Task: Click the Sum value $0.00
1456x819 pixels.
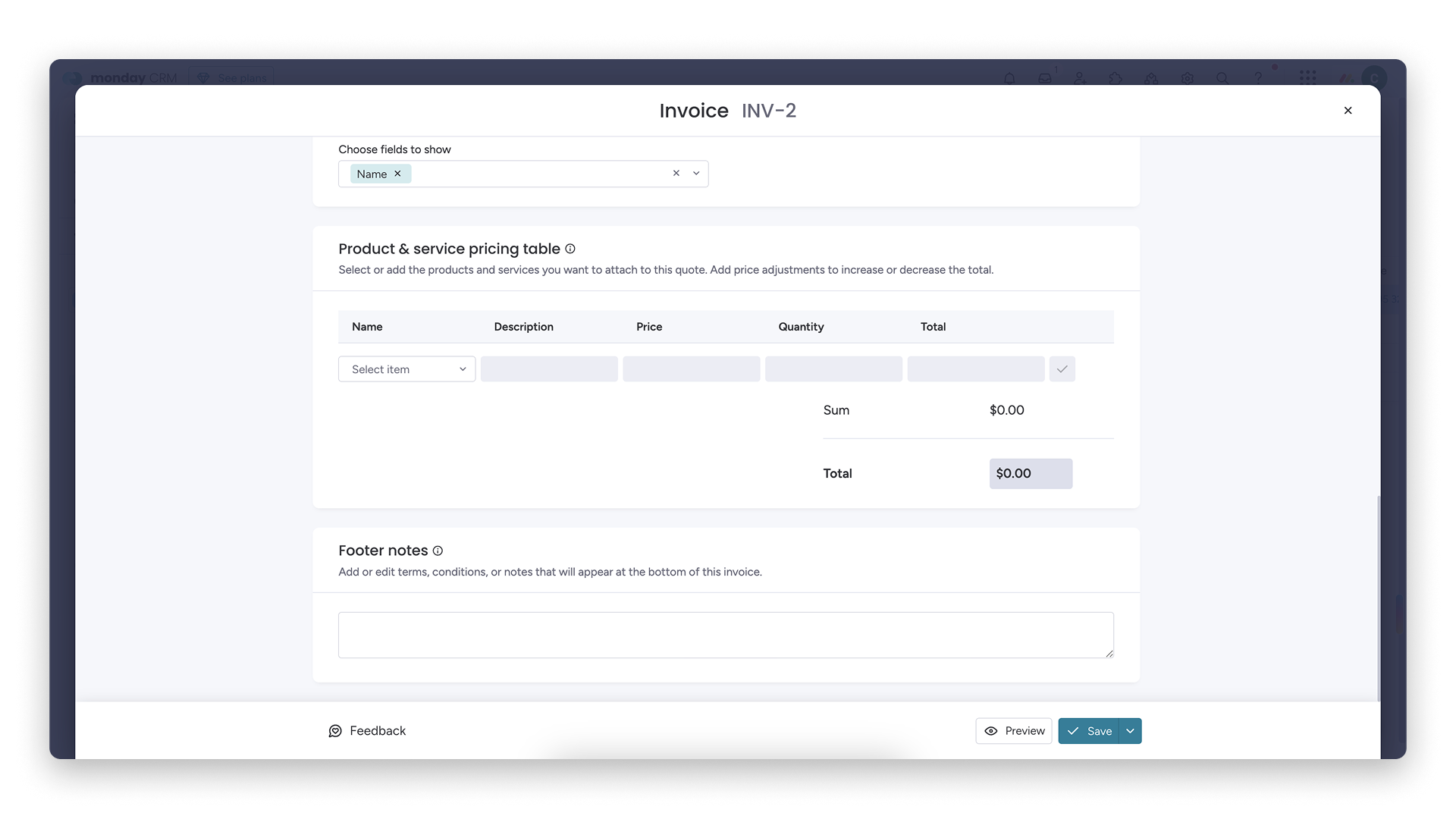Action: click(1006, 410)
